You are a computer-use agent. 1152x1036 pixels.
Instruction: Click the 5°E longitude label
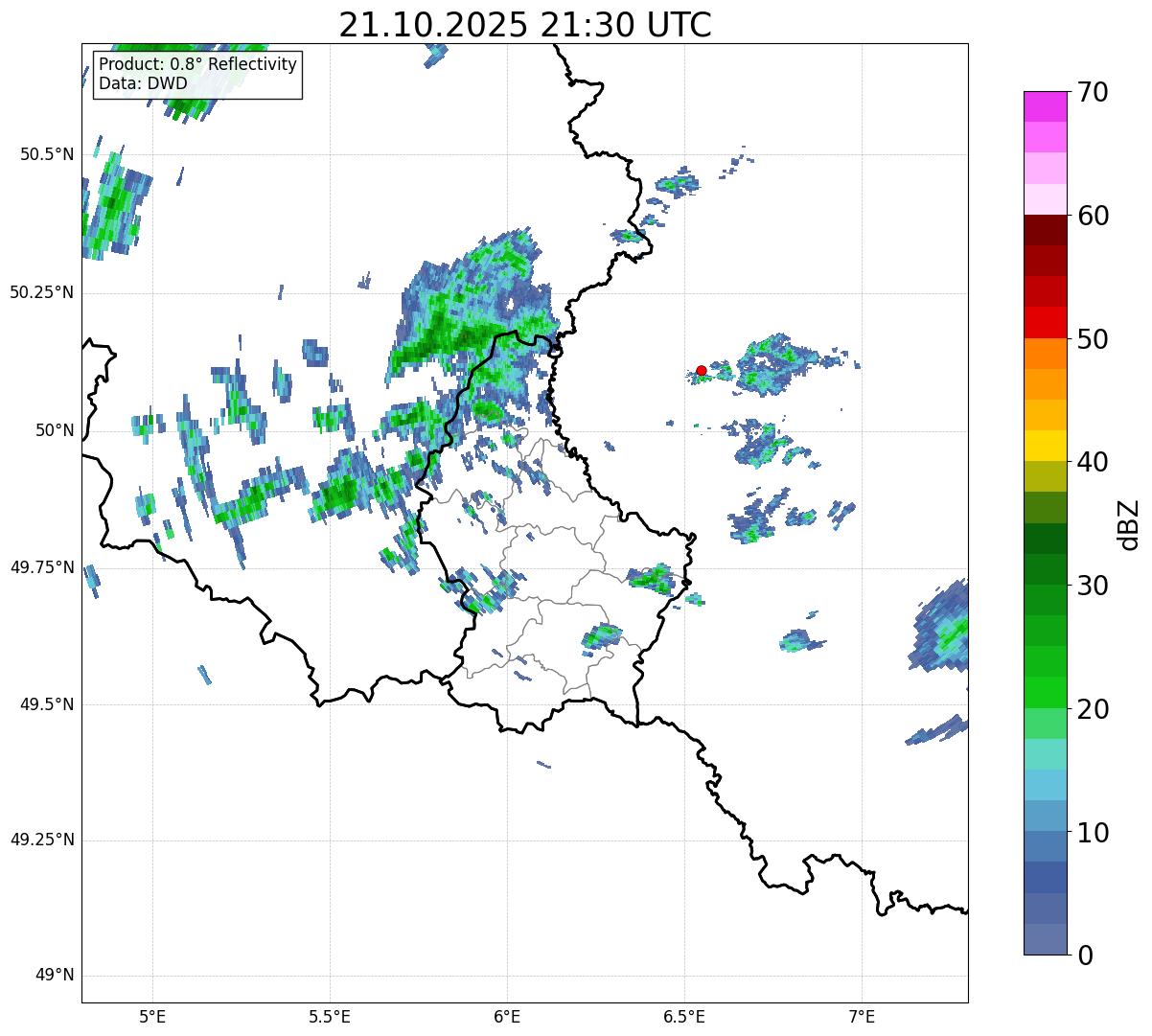point(152,1016)
